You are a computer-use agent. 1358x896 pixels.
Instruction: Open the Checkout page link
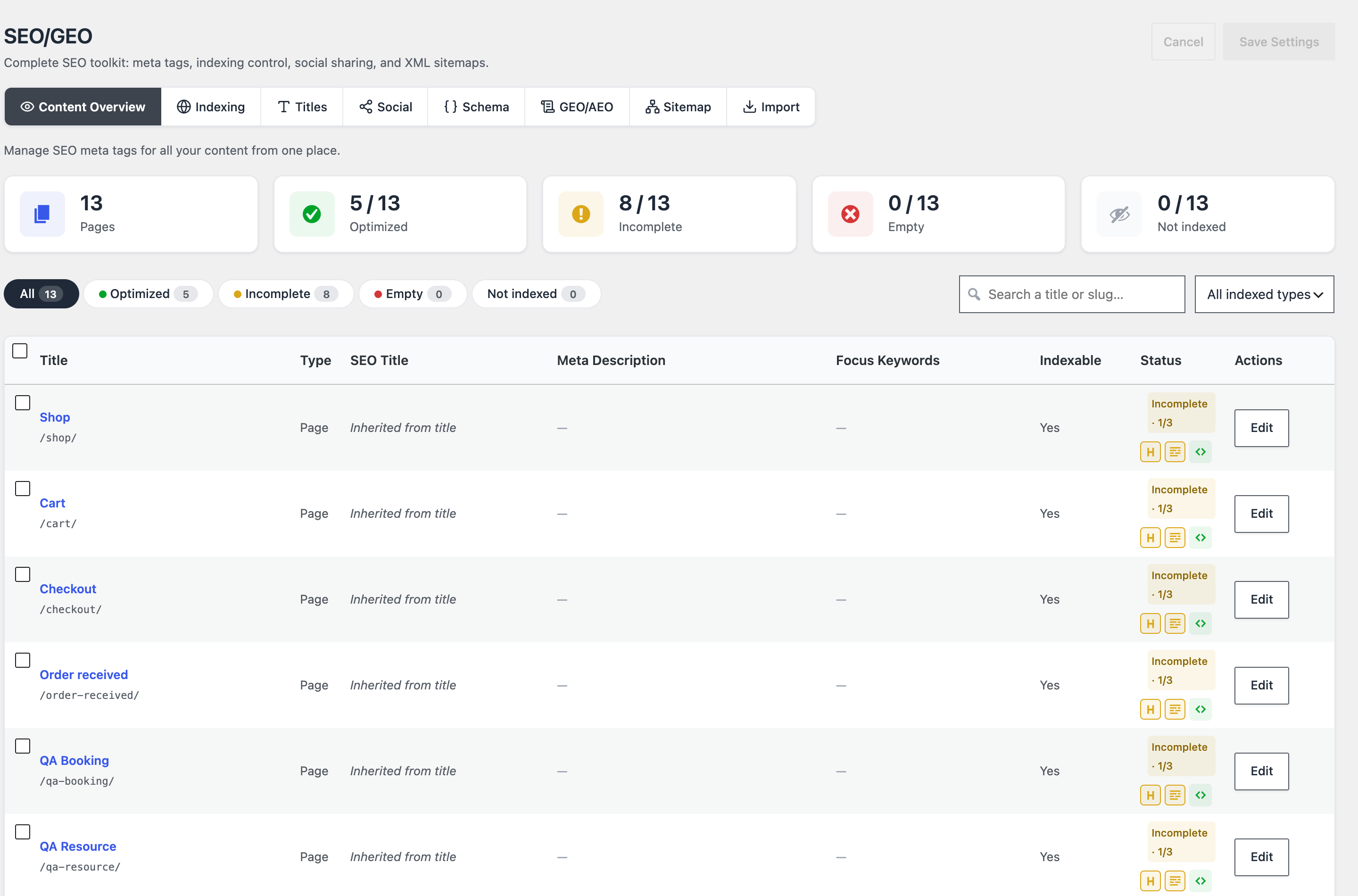[68, 589]
